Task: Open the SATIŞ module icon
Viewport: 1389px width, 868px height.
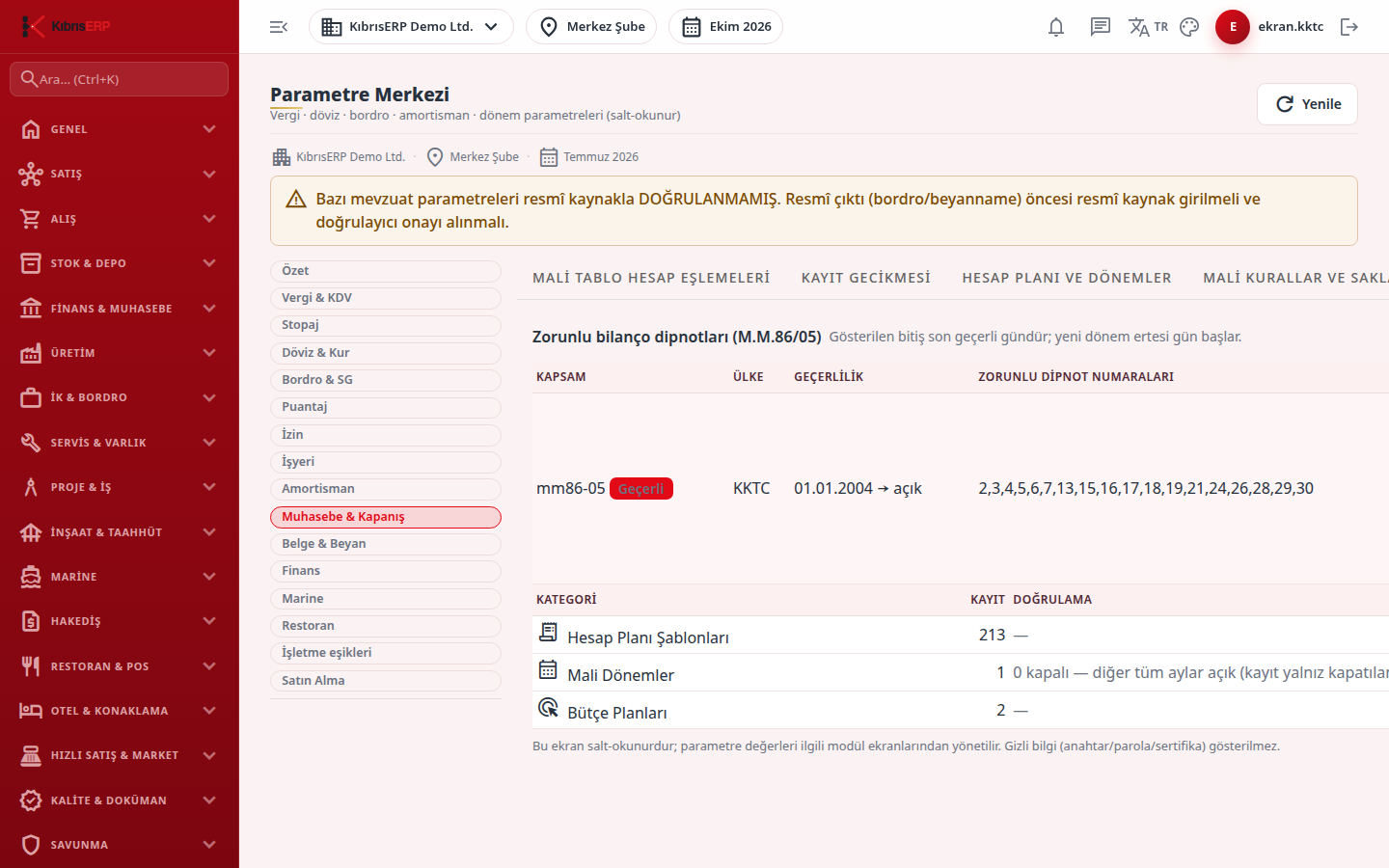Action: click(x=31, y=174)
